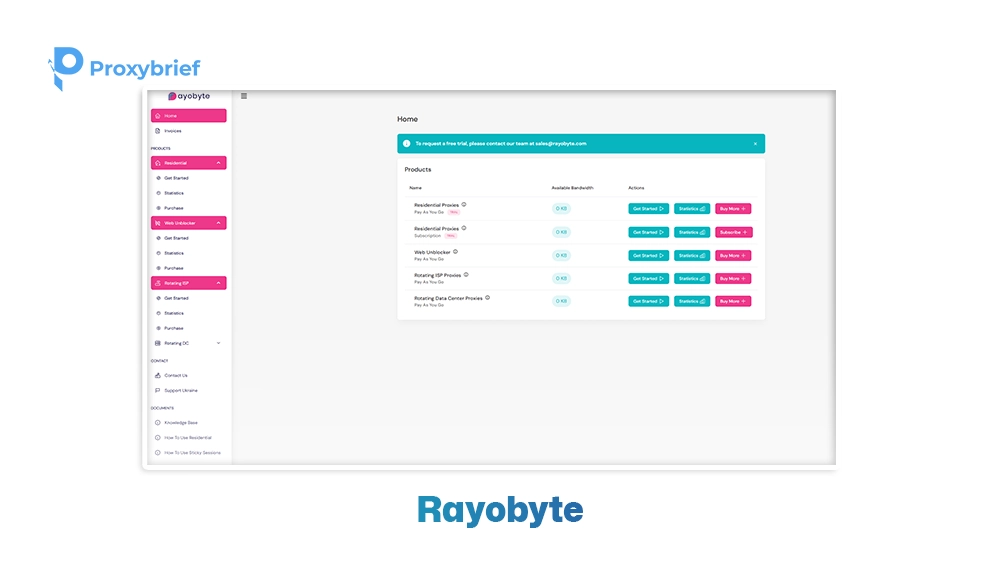This screenshot has height=563, width=1000.
Task: Click Buy More in the Rotating ISP Proxies row
Action: click(733, 279)
